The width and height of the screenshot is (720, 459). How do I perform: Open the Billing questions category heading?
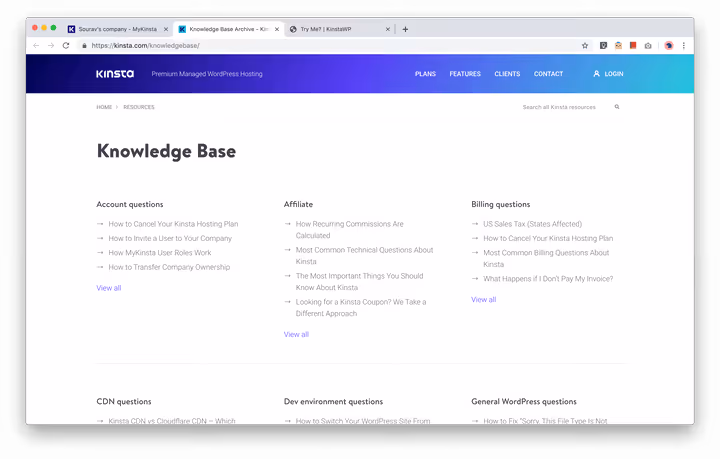(x=501, y=204)
